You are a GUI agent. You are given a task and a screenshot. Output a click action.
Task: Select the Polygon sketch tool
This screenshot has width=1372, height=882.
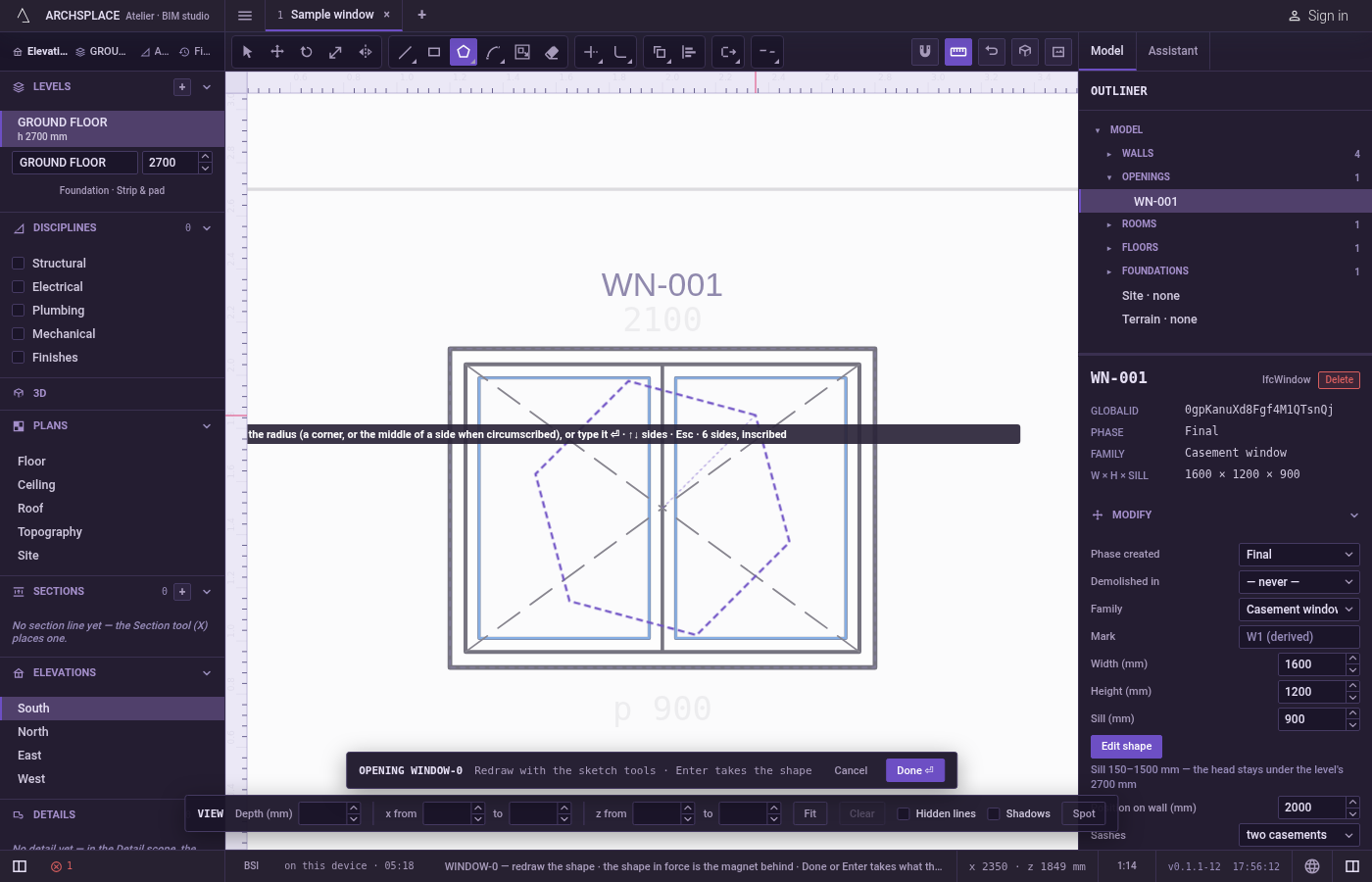point(464,52)
